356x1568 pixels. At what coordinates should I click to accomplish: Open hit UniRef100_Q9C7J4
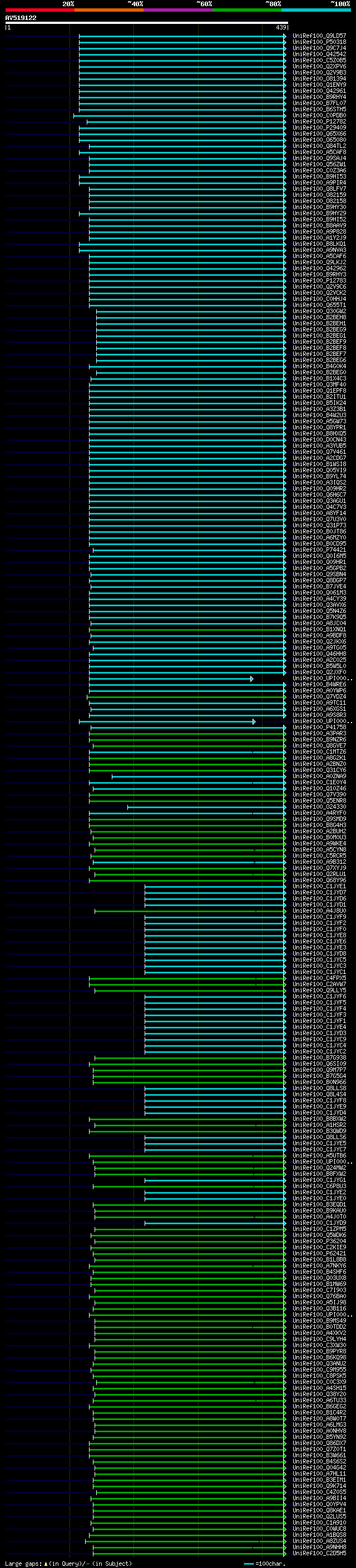(319, 48)
